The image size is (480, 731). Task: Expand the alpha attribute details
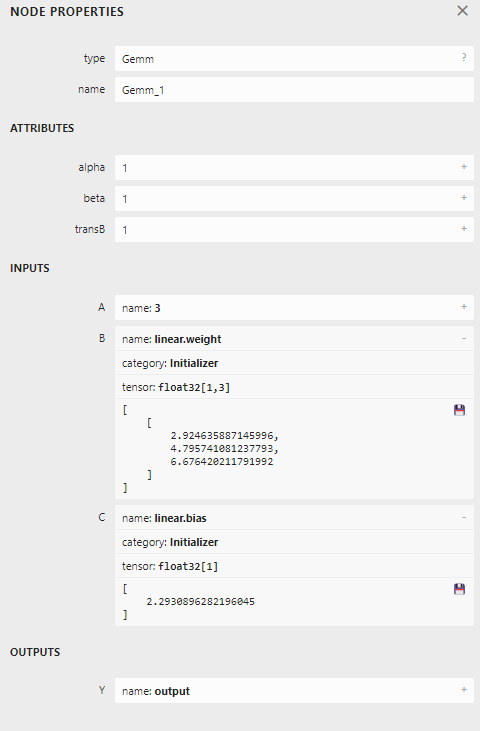pos(464,167)
